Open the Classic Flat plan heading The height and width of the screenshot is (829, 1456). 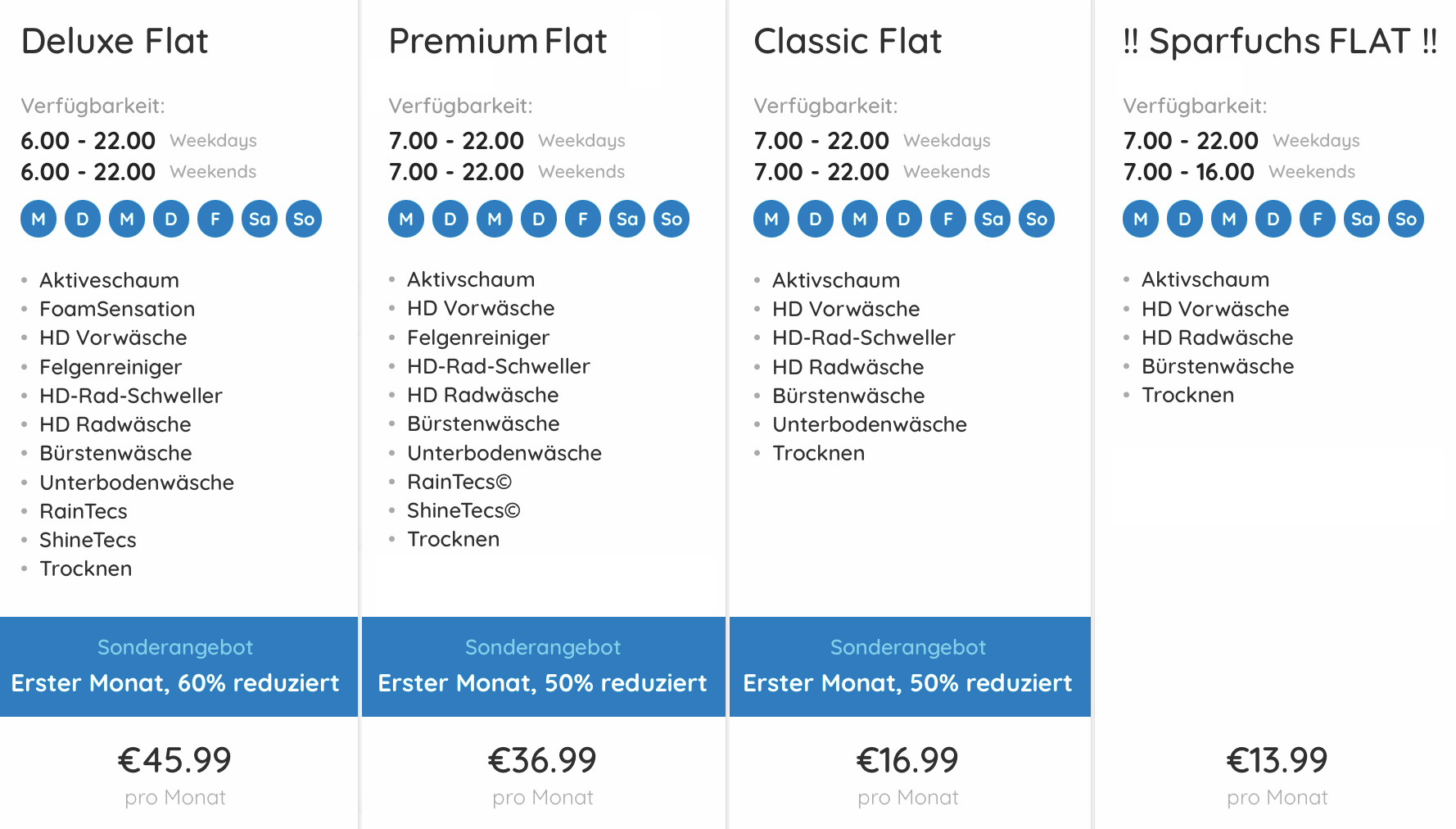848,41
